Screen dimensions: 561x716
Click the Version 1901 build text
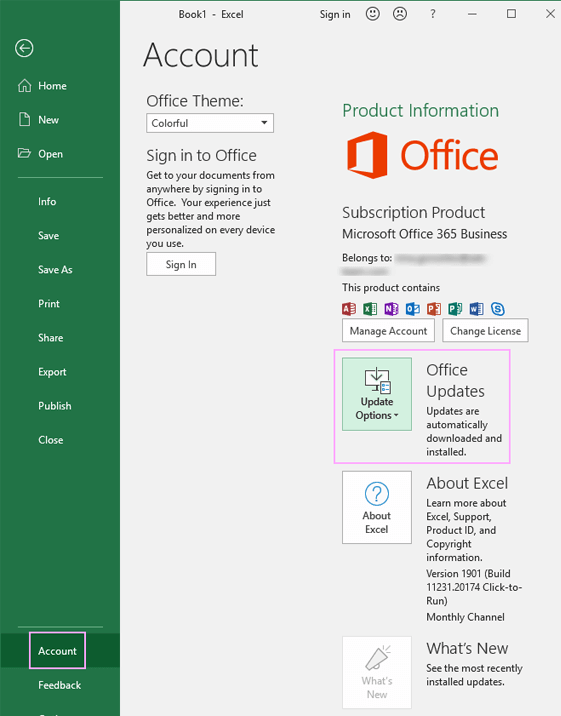[x=474, y=587]
